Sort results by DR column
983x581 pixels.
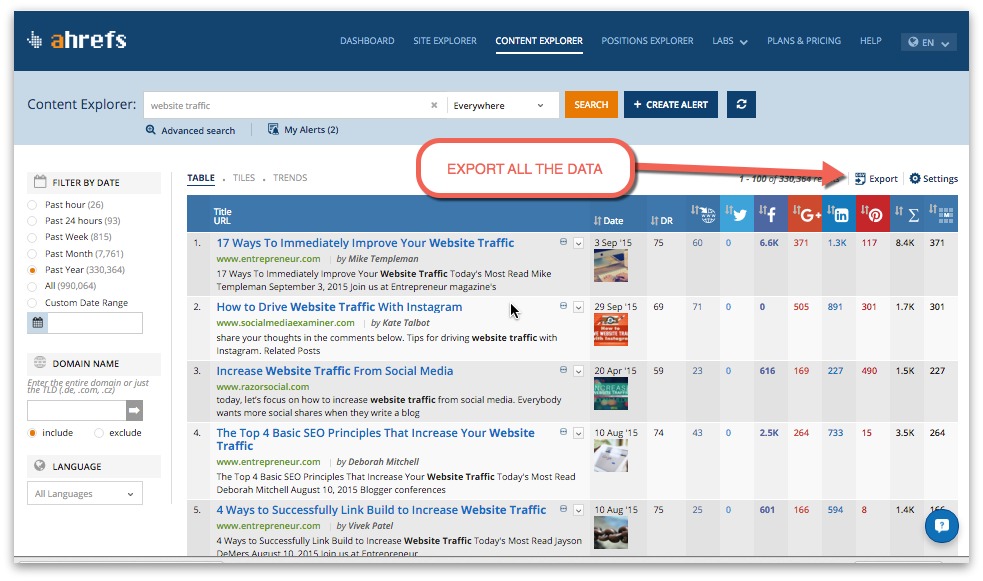tap(661, 221)
